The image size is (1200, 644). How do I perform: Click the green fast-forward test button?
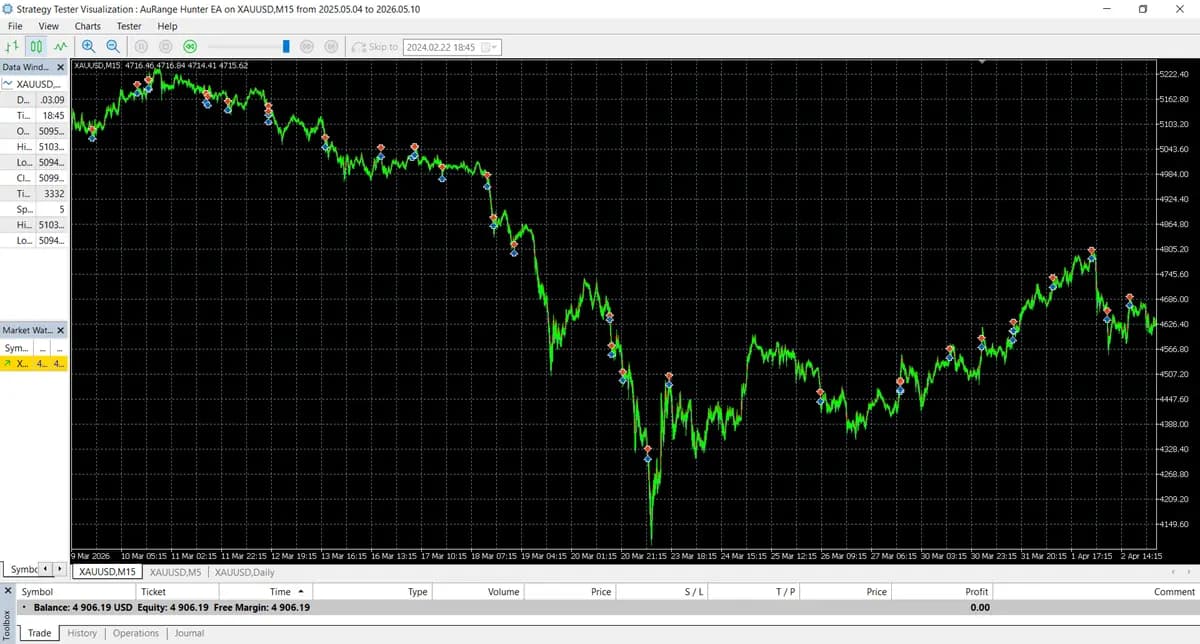[190, 46]
